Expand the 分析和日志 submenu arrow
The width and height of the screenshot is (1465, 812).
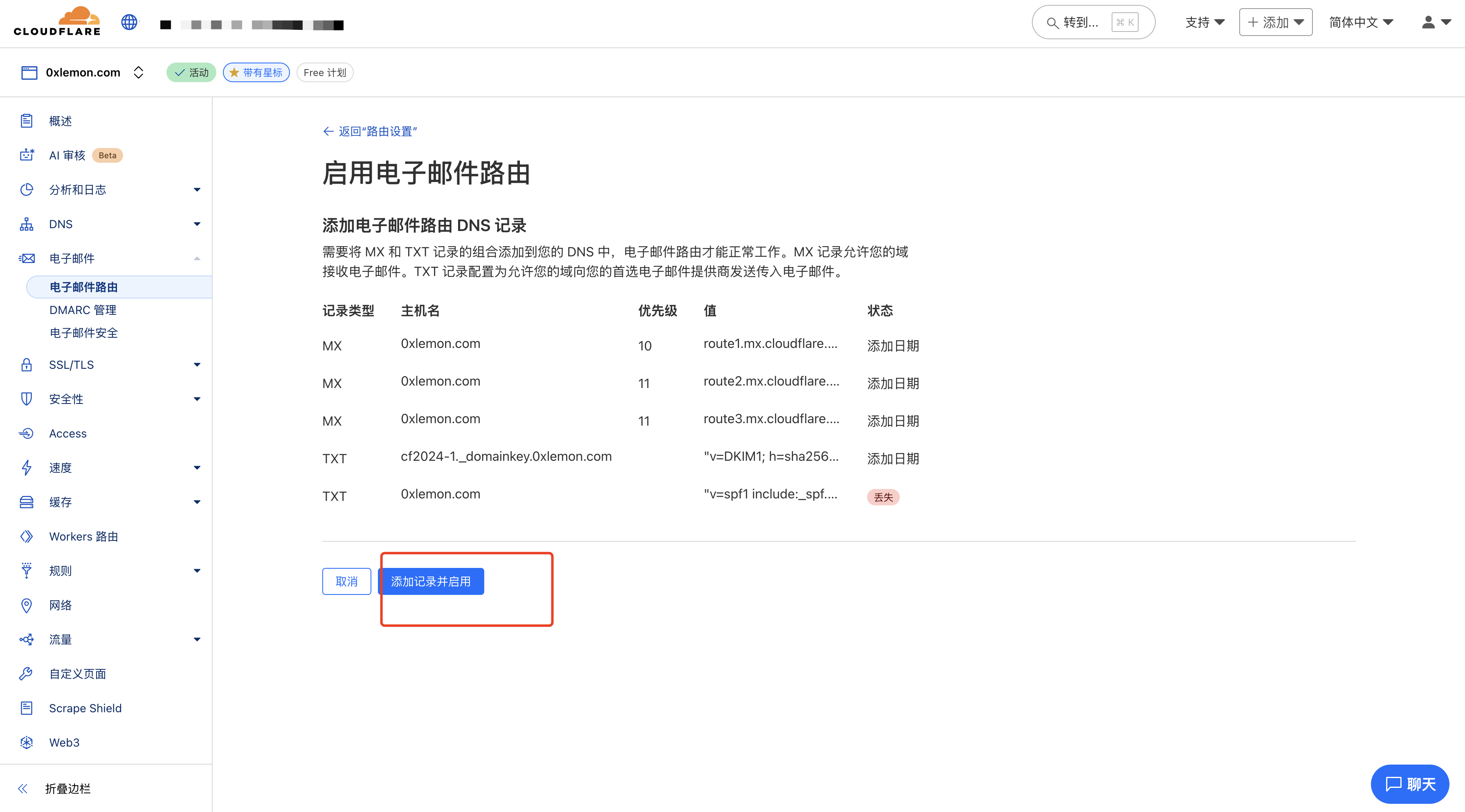click(197, 189)
